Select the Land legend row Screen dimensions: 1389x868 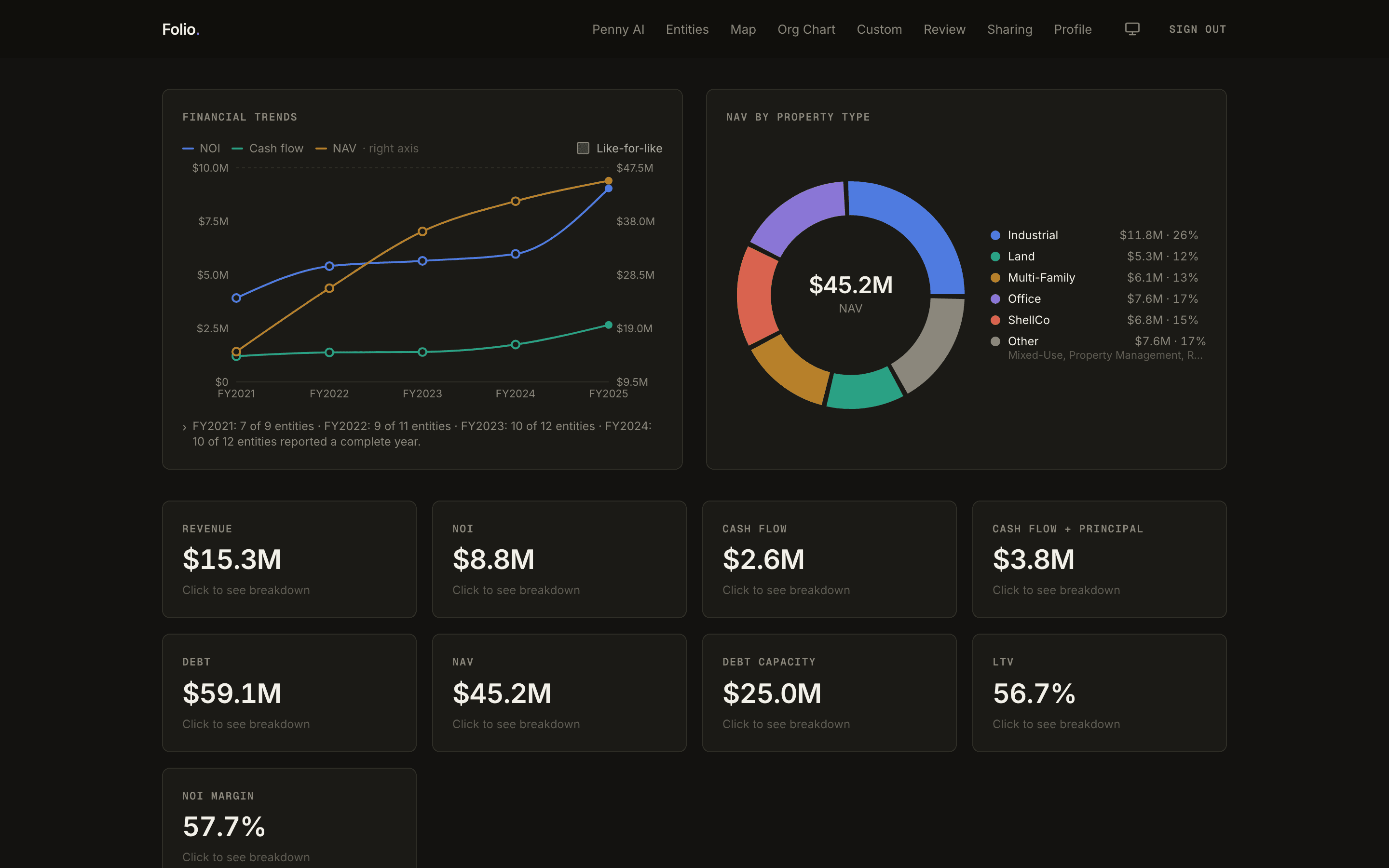point(1094,257)
